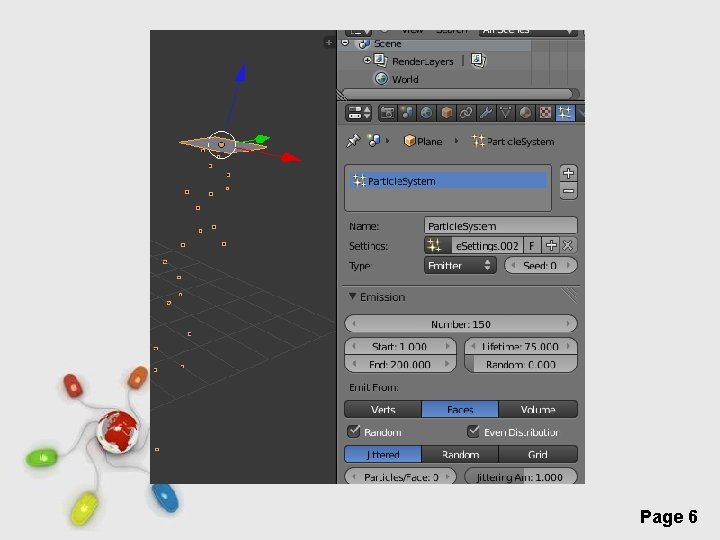This screenshot has height=540, width=720.
Task: Select Random distribution mode button
Action: point(460,454)
